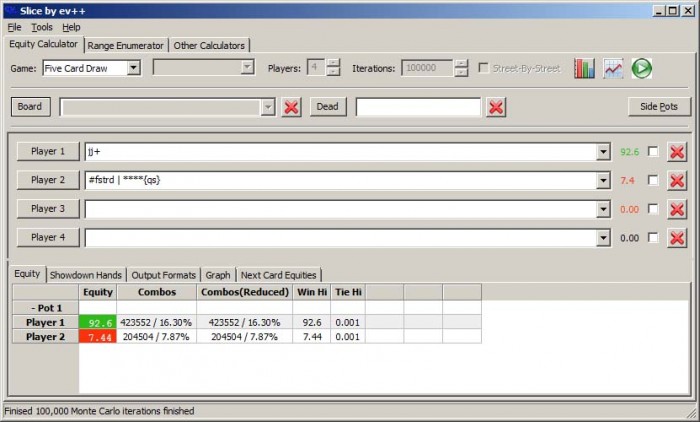Viewport: 700px width, 422px height.
Task: Maximize the Slice window
Action: tap(673, 11)
